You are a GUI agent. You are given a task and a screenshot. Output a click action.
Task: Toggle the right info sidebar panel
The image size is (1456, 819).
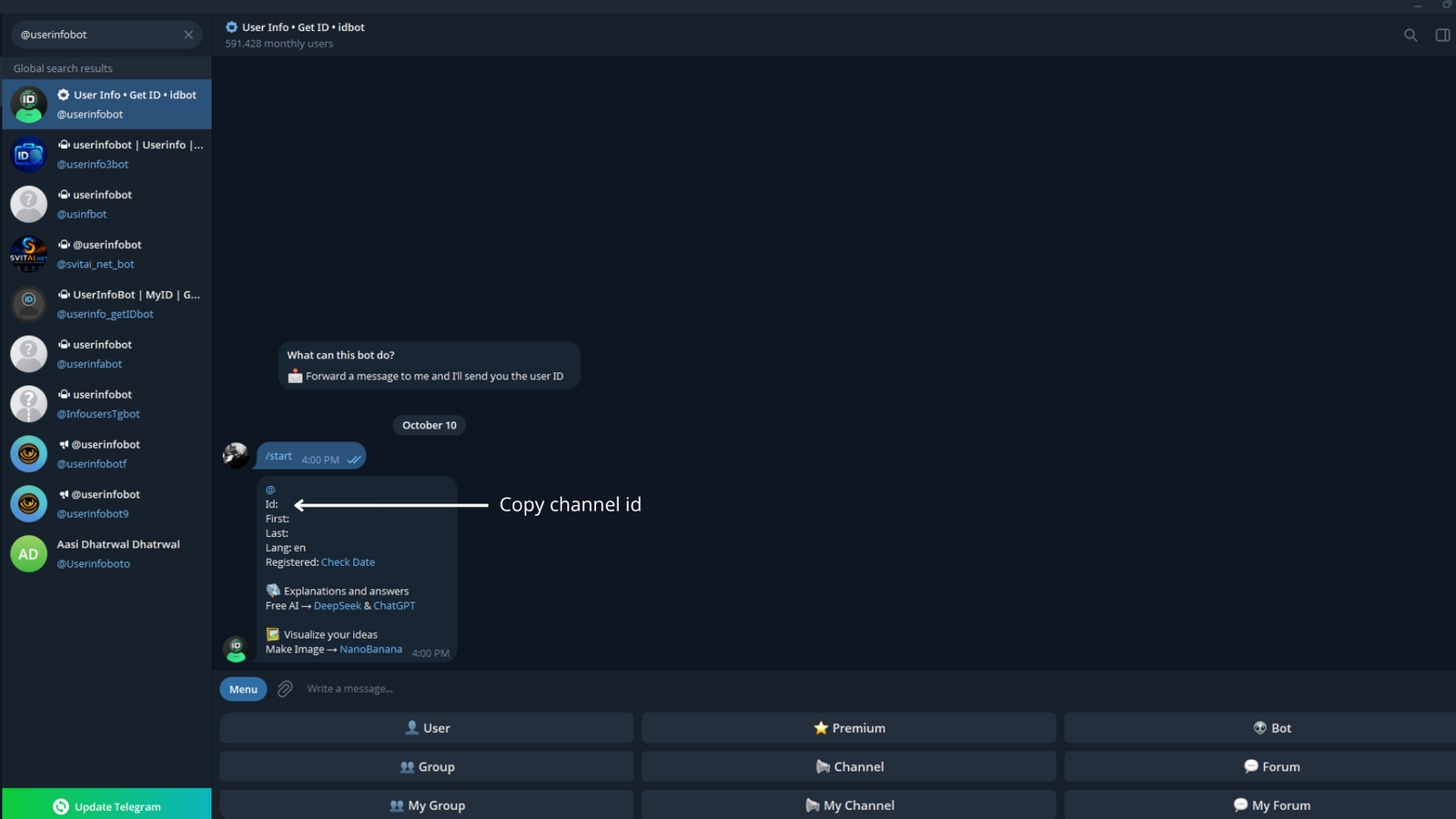tap(1442, 35)
